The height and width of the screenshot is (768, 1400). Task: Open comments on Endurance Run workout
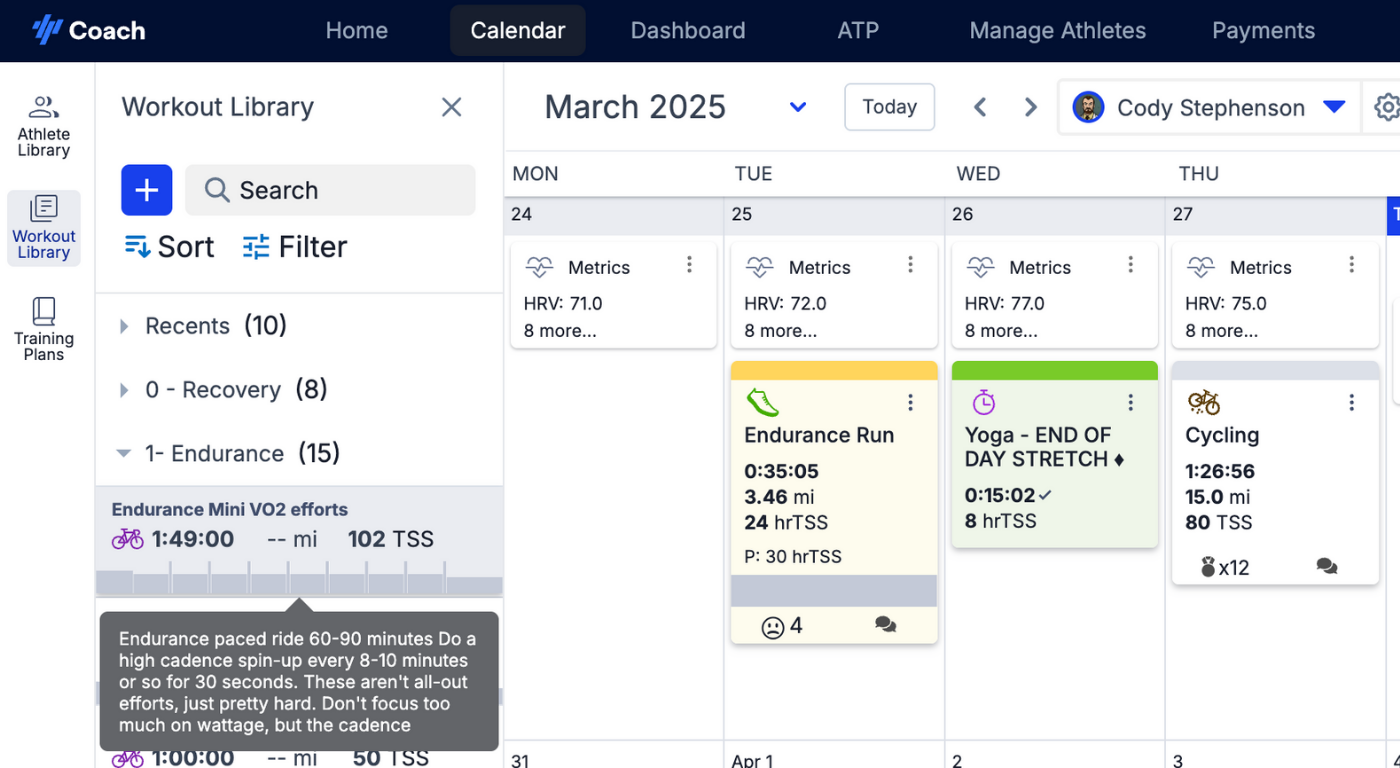click(885, 624)
